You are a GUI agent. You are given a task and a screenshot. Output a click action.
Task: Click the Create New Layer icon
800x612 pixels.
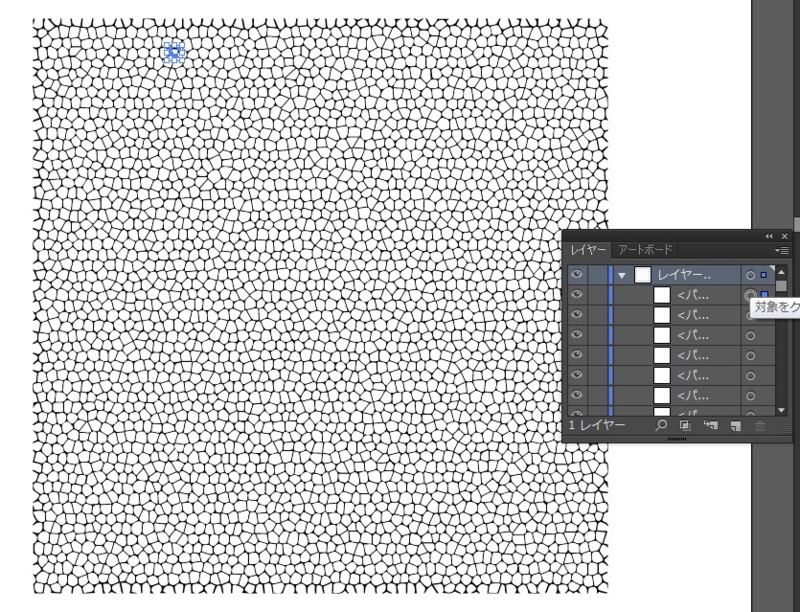coord(735,426)
